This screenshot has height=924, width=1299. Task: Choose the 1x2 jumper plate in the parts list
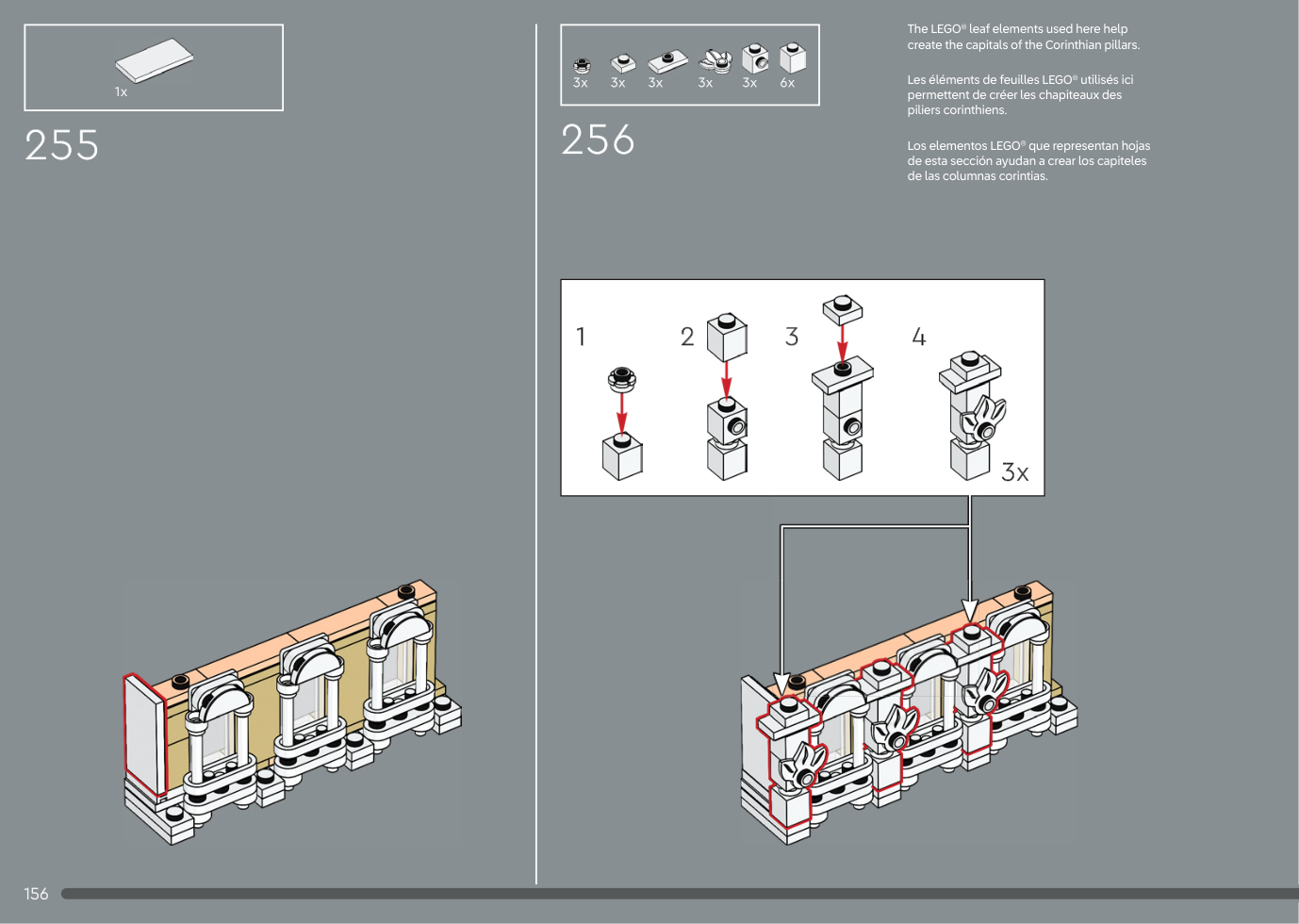(668, 62)
